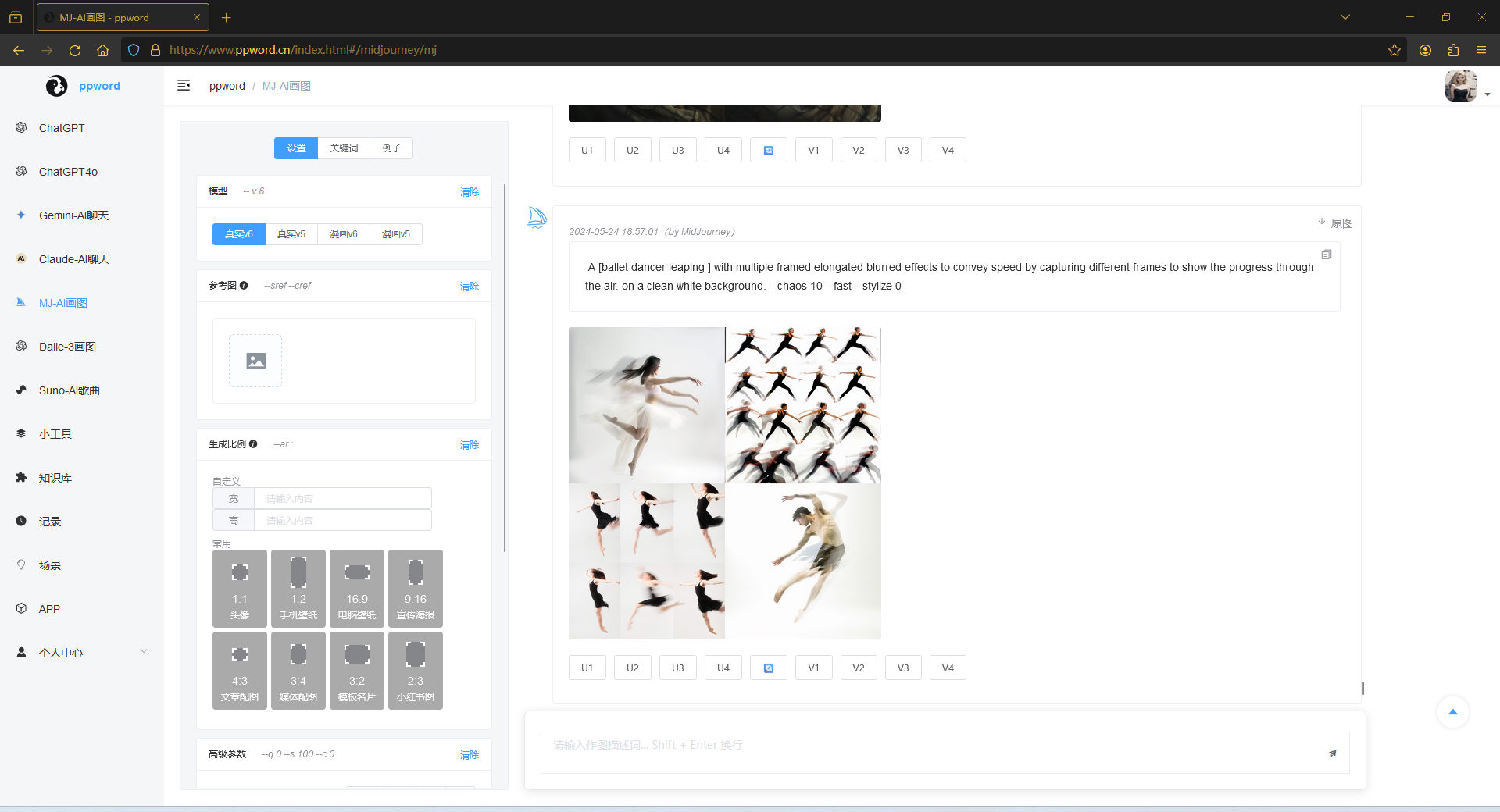
Task: Copy the ballet dancer prompt text
Action: (1326, 255)
